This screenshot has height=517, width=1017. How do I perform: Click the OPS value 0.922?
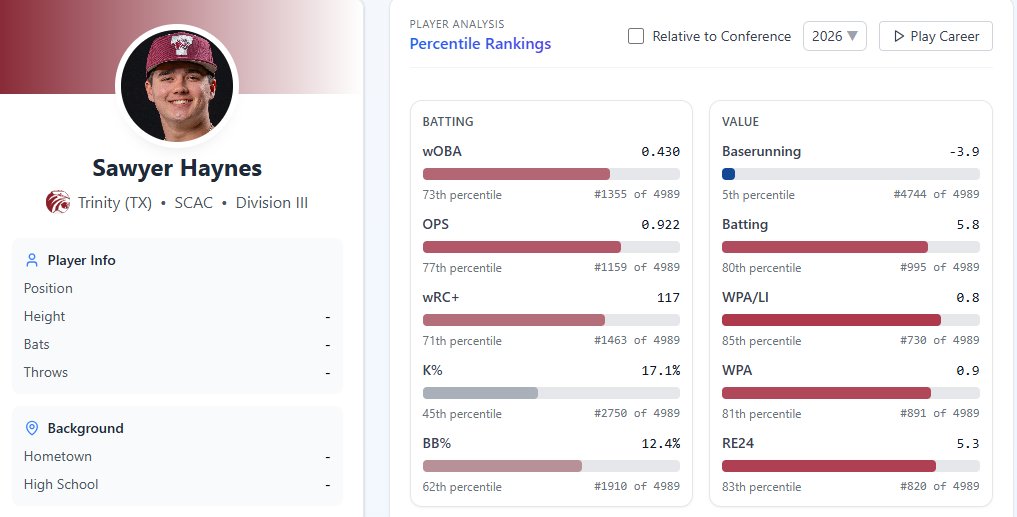point(660,225)
